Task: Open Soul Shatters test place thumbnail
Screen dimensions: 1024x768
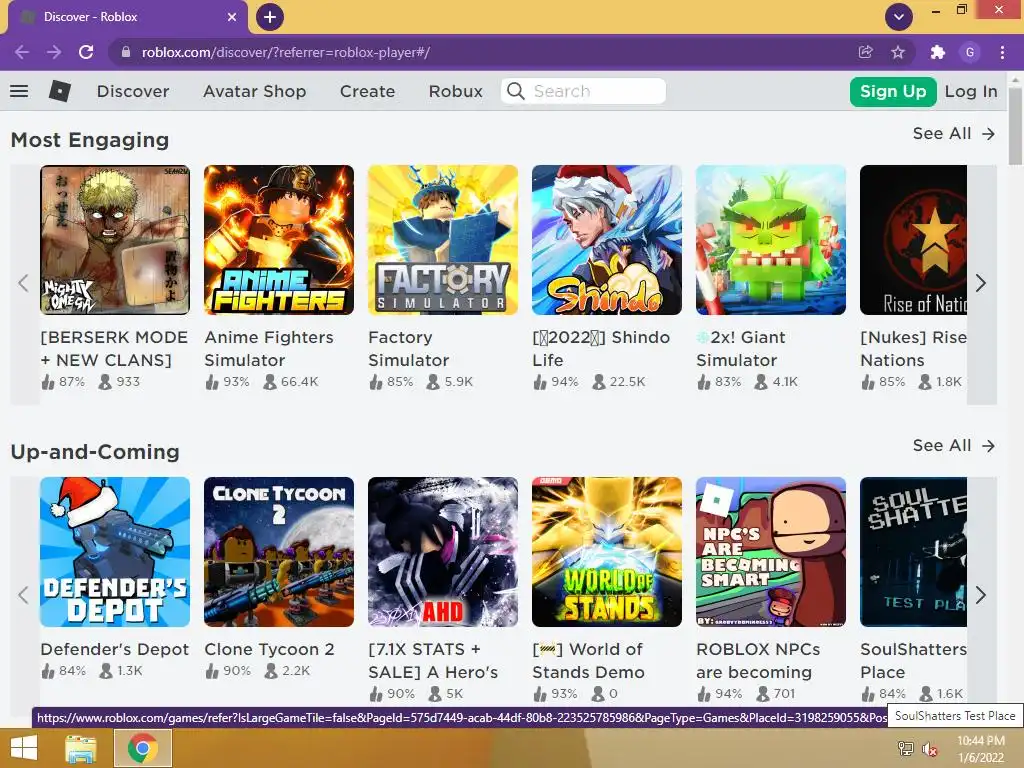Action: coord(913,552)
